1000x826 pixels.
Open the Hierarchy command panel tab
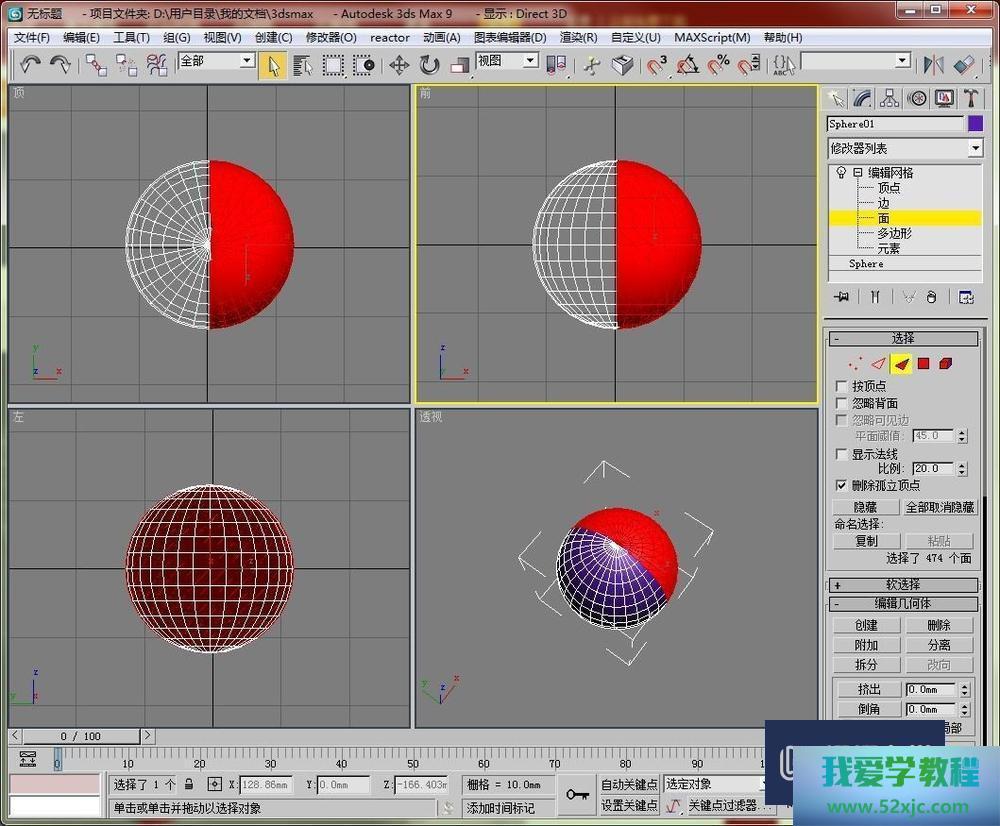(x=889, y=98)
